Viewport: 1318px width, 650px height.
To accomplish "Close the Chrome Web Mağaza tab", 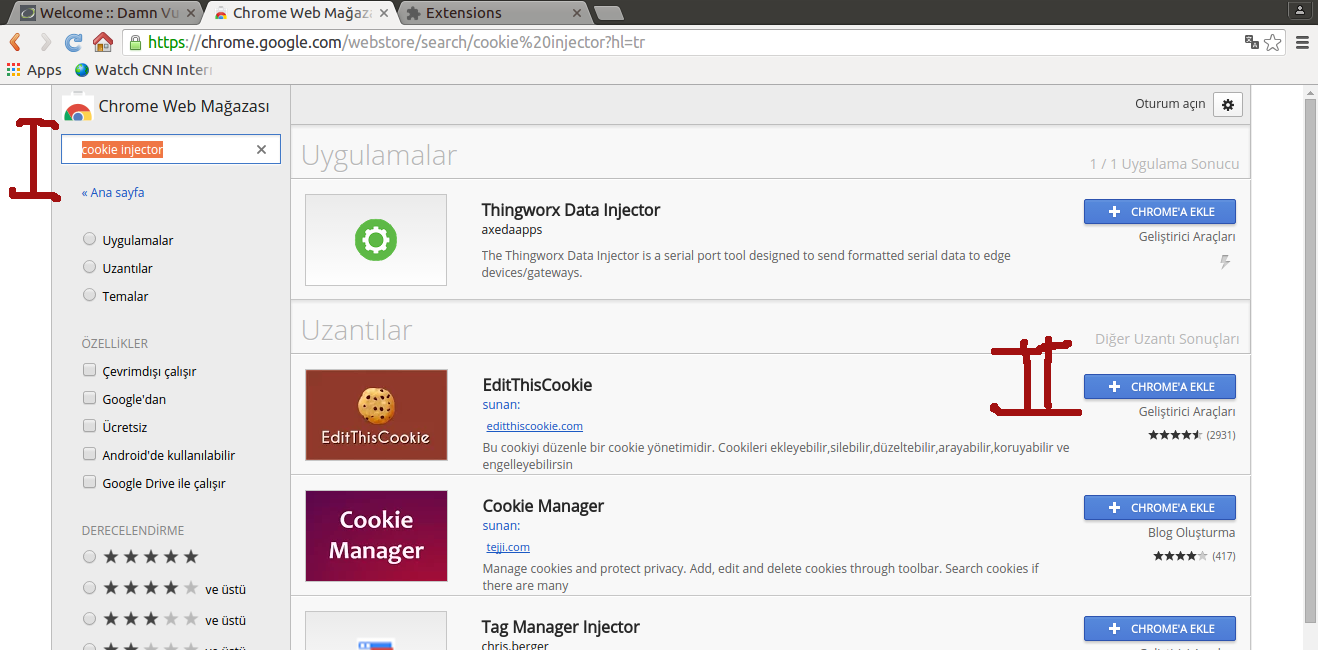I will [384, 13].
